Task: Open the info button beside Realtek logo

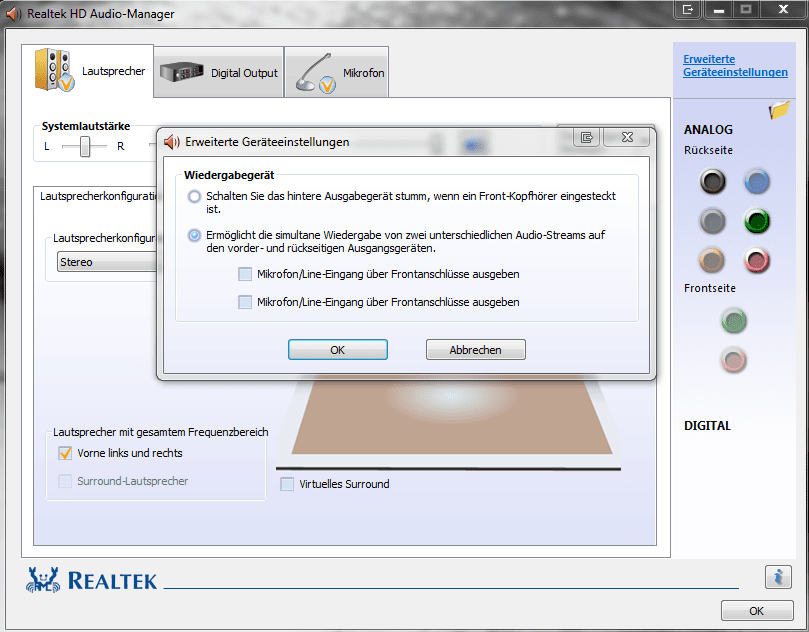Action: 778,576
